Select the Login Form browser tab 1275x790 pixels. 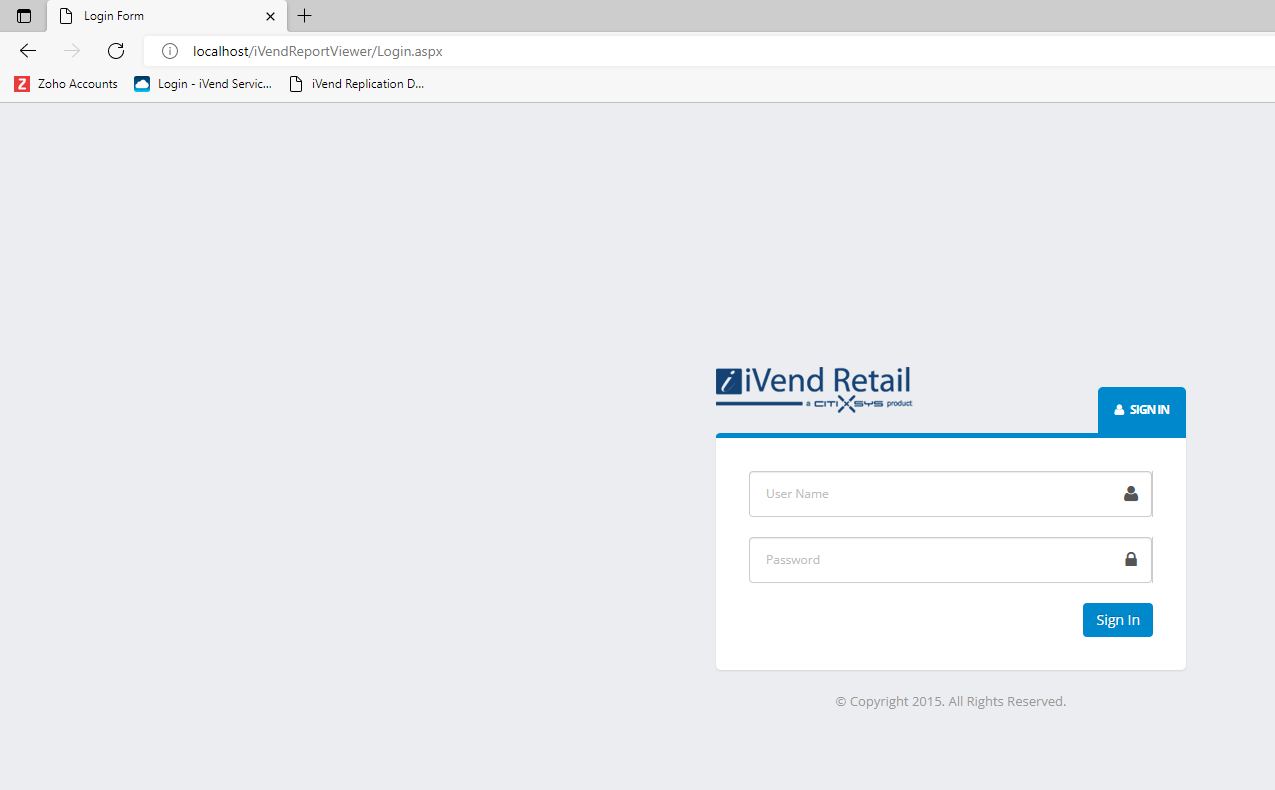[167, 16]
